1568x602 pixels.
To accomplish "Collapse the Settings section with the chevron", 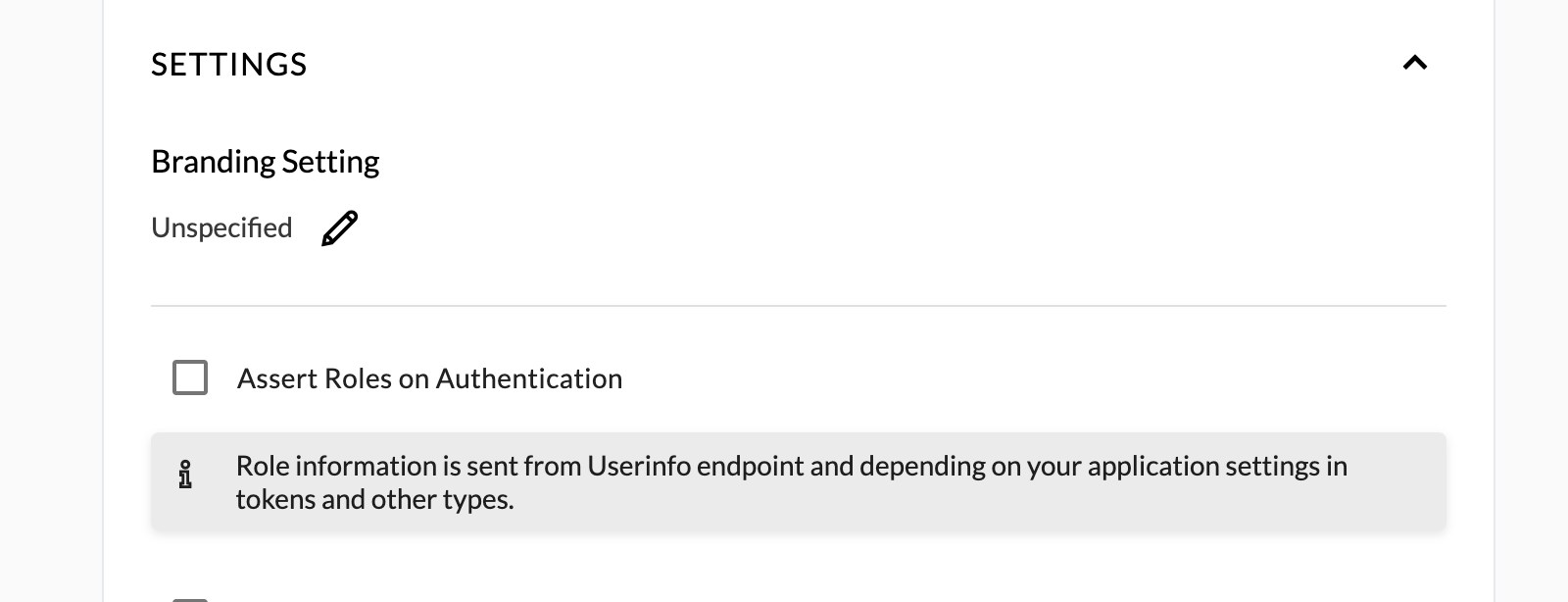I will tap(1414, 64).
